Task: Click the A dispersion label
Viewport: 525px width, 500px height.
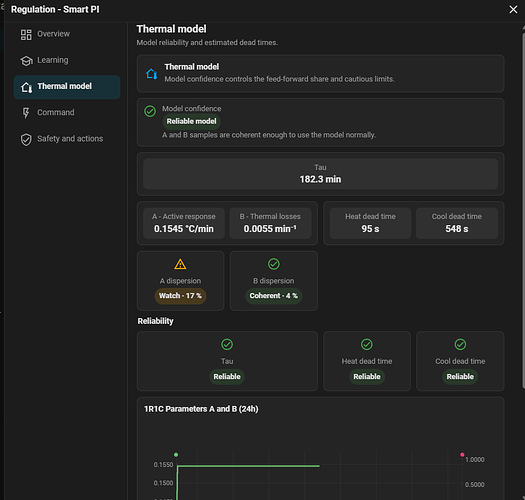Action: point(180,281)
